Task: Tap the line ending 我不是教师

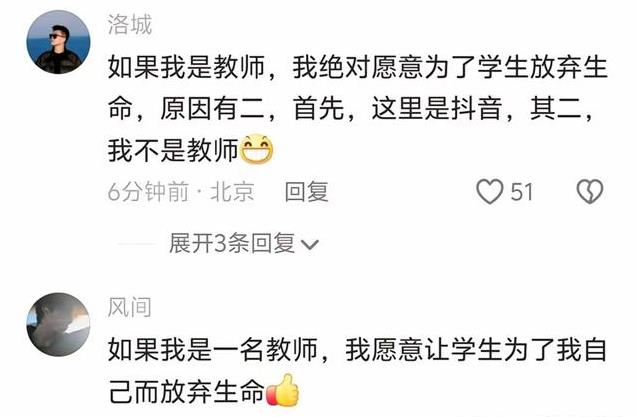Action: click(x=173, y=150)
